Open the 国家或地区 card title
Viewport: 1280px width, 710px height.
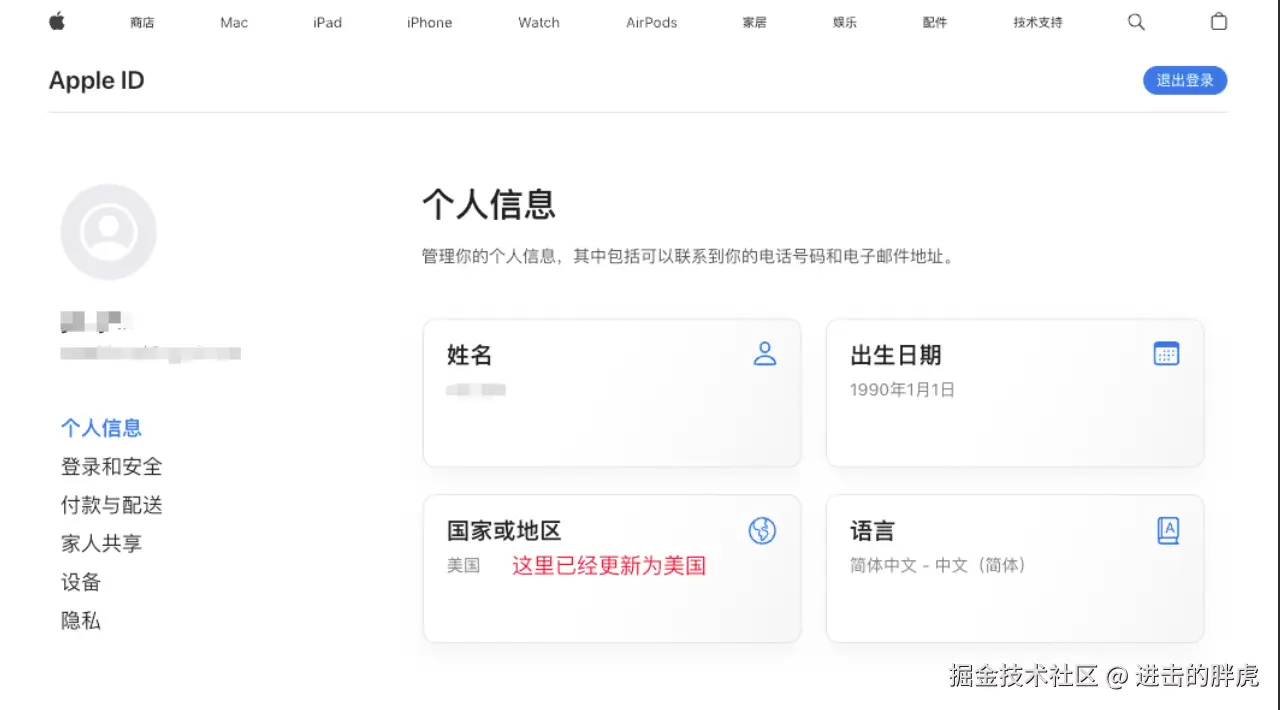click(504, 531)
